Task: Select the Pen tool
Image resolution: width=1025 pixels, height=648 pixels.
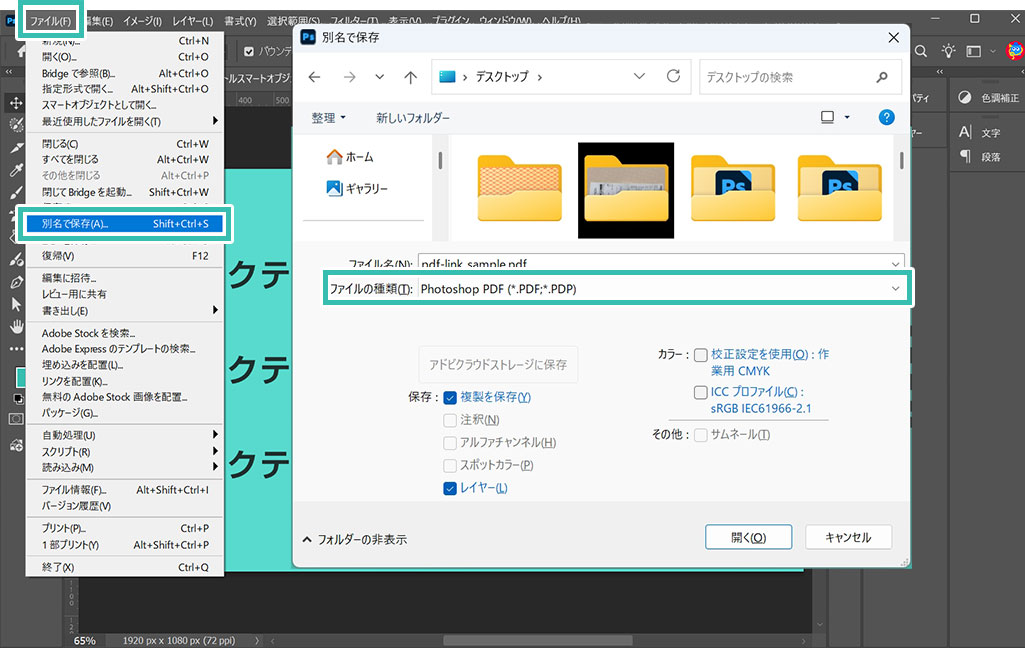Action: [x=16, y=282]
